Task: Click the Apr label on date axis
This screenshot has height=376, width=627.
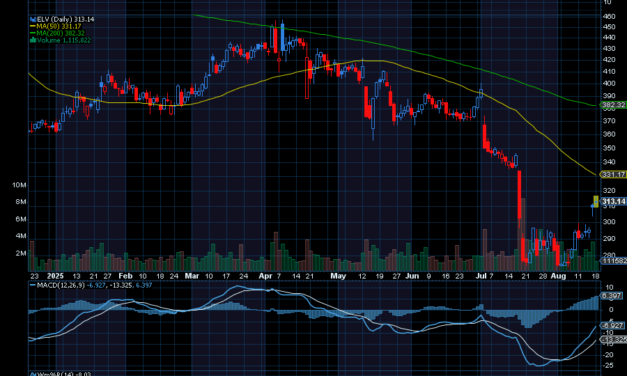Action: 266,276
